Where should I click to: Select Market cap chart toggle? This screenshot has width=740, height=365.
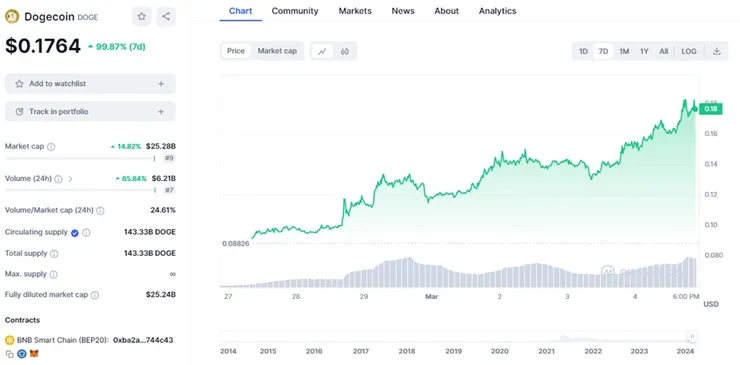pos(277,51)
